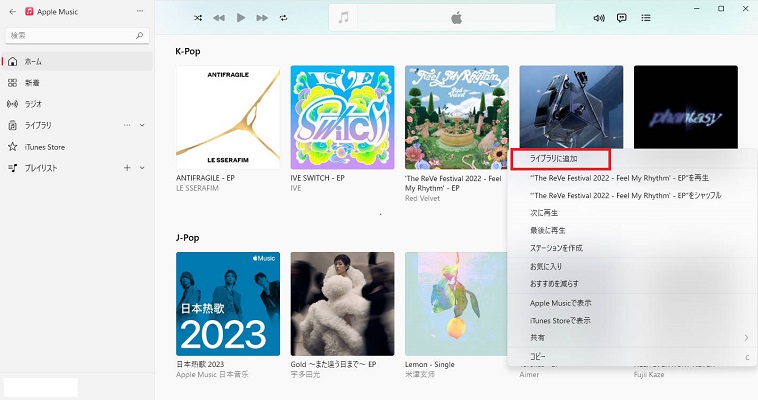
Task: Click the 日本热歌 2023 title text
Action: (x=200, y=364)
